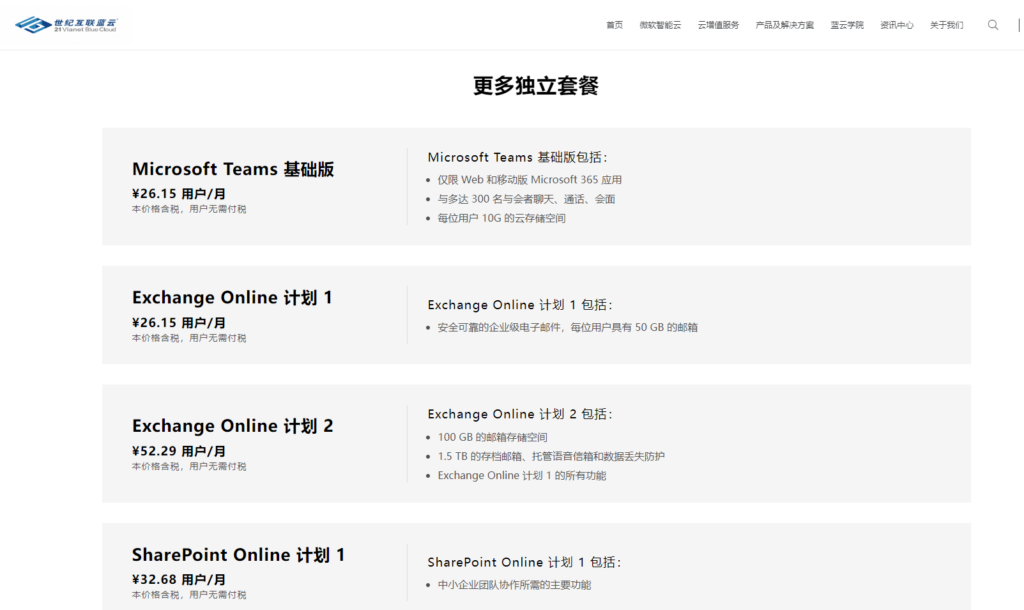
Task: Click the ¥52.29 用户/月 price
Action: click(179, 451)
